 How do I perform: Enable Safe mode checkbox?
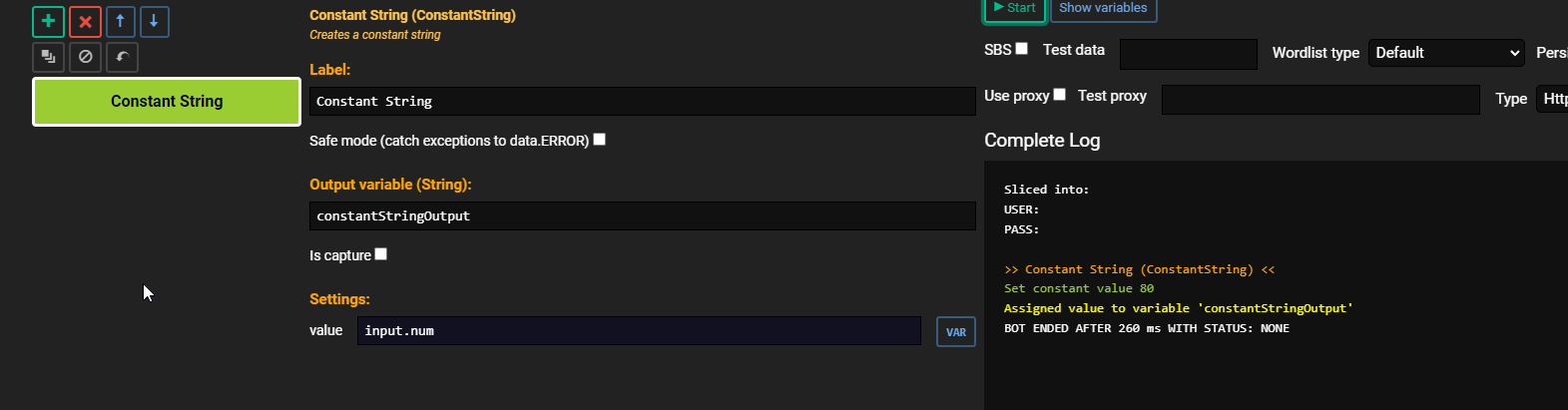(600, 140)
